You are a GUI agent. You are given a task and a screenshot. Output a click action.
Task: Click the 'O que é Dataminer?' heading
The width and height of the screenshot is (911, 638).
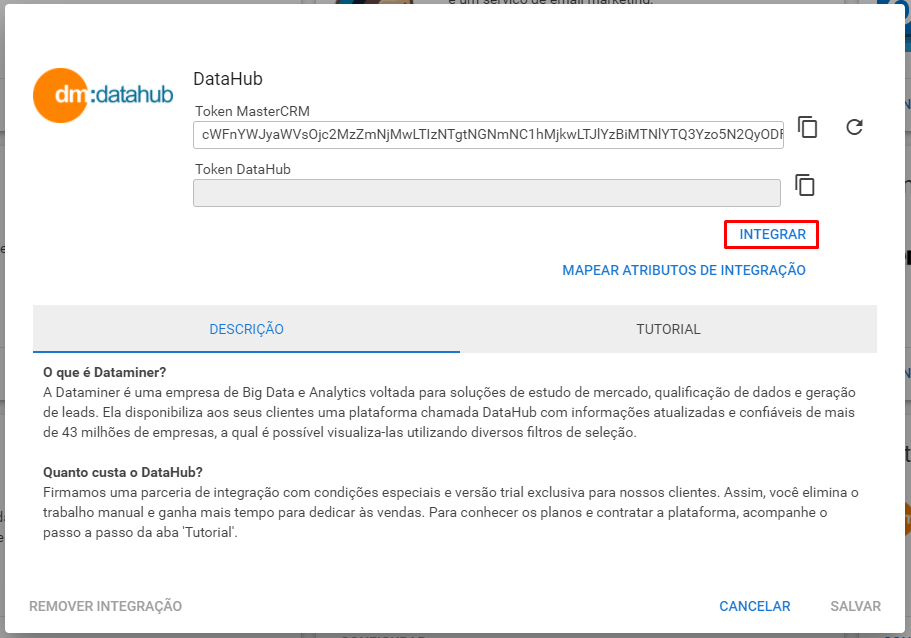tap(105, 372)
